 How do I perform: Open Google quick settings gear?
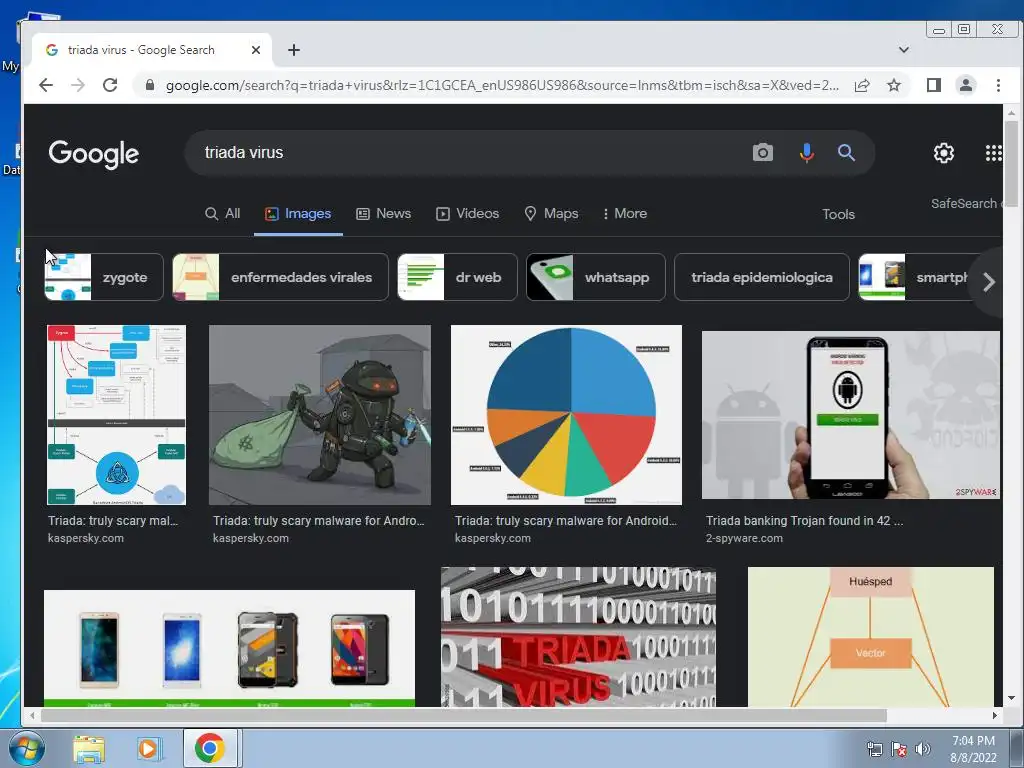(x=944, y=153)
